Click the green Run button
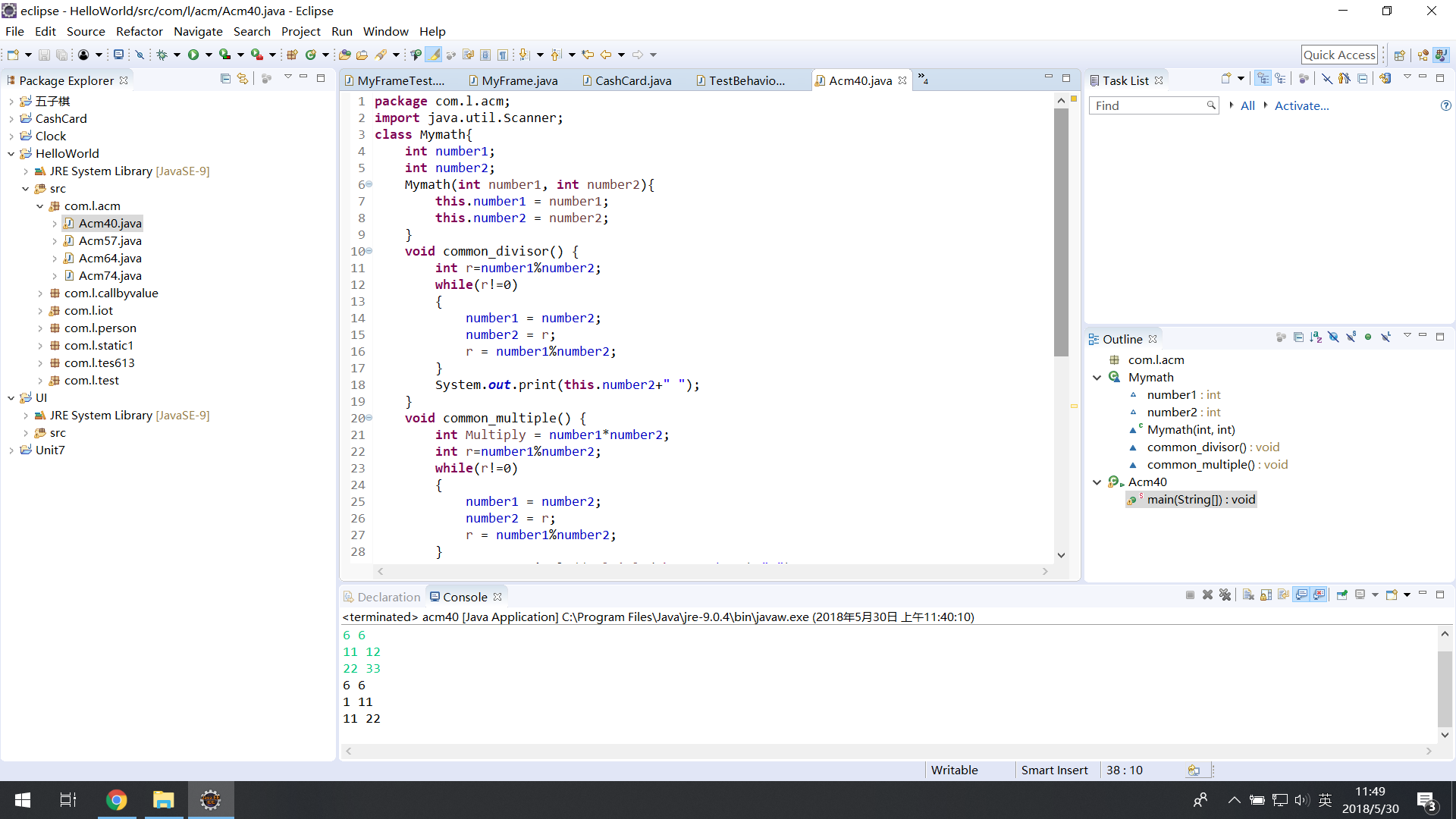This screenshot has height=819, width=1456. pyautogui.click(x=193, y=55)
